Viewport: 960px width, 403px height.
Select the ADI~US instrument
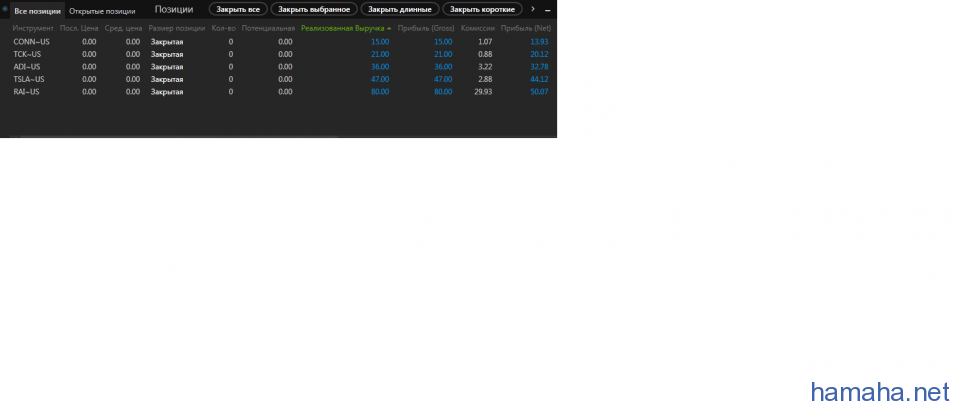(27, 67)
